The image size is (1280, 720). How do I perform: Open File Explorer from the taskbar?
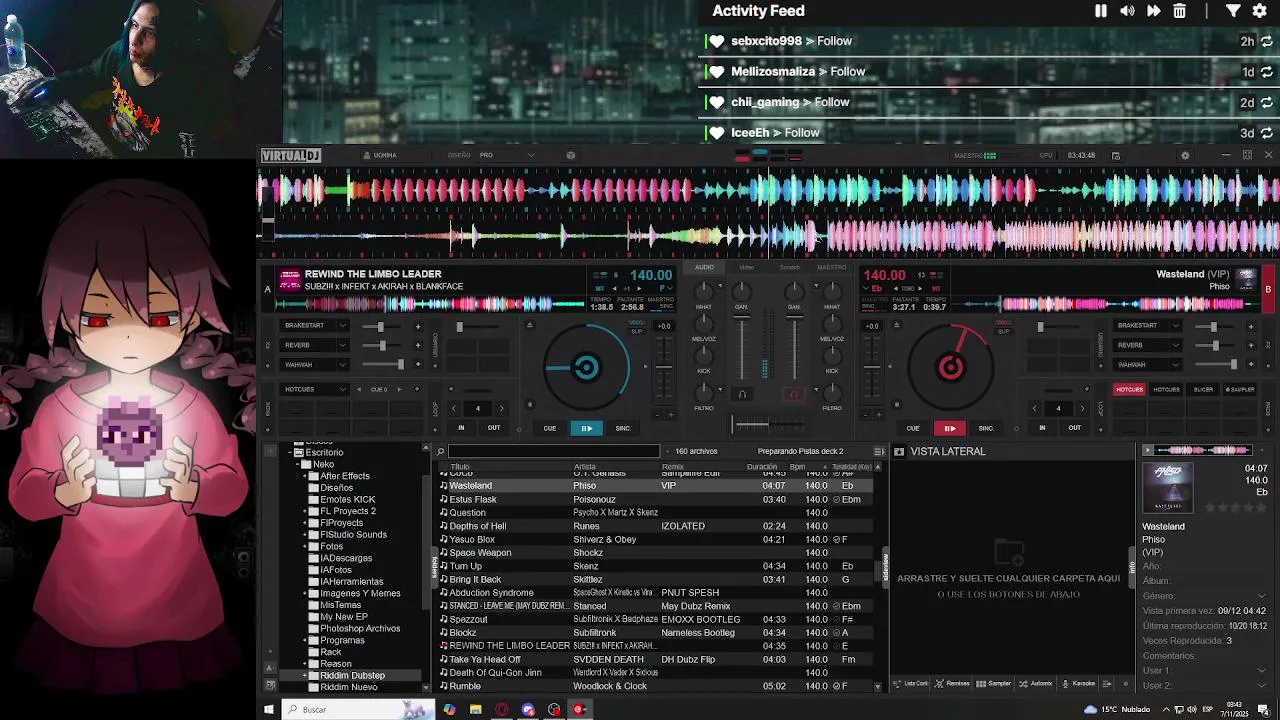(476, 709)
